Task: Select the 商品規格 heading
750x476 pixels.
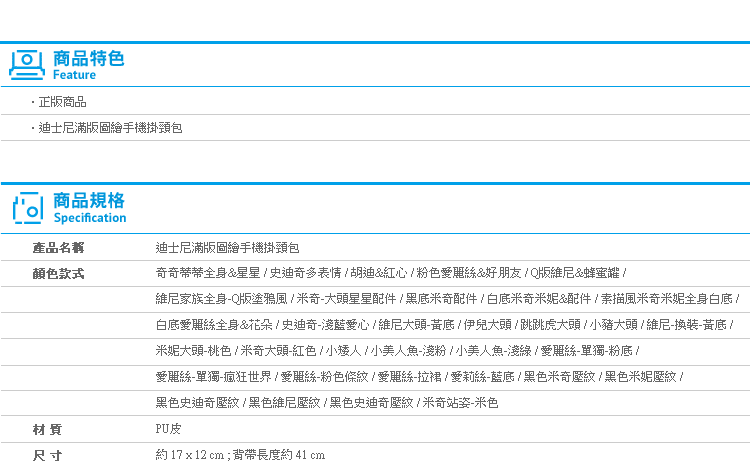Action: (x=88, y=200)
